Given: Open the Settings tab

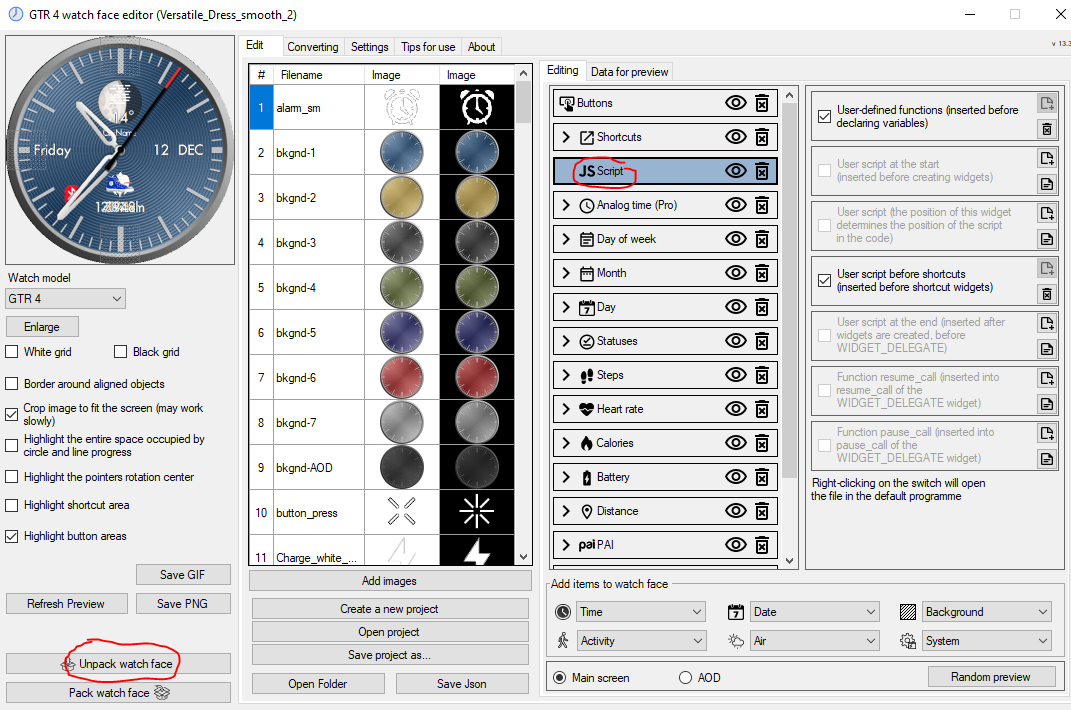Looking at the screenshot, I should (370, 46).
